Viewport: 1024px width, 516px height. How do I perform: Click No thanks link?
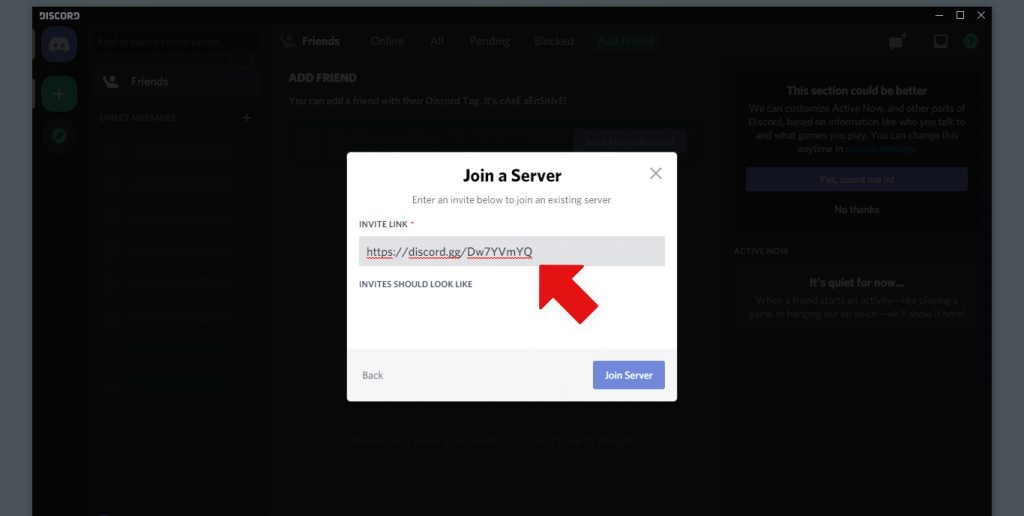857,210
